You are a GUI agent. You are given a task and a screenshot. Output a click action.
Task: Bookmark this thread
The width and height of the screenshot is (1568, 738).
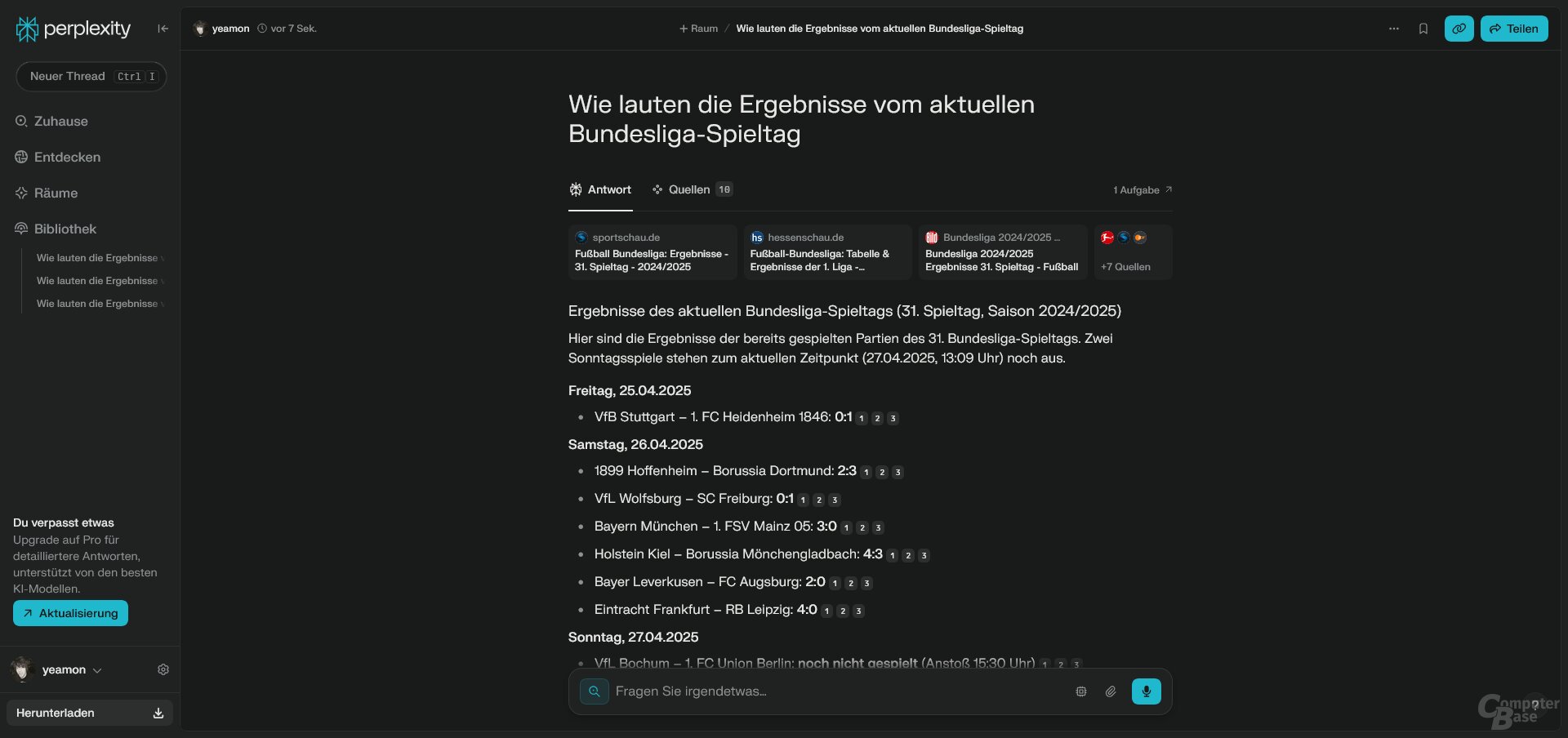tap(1423, 29)
